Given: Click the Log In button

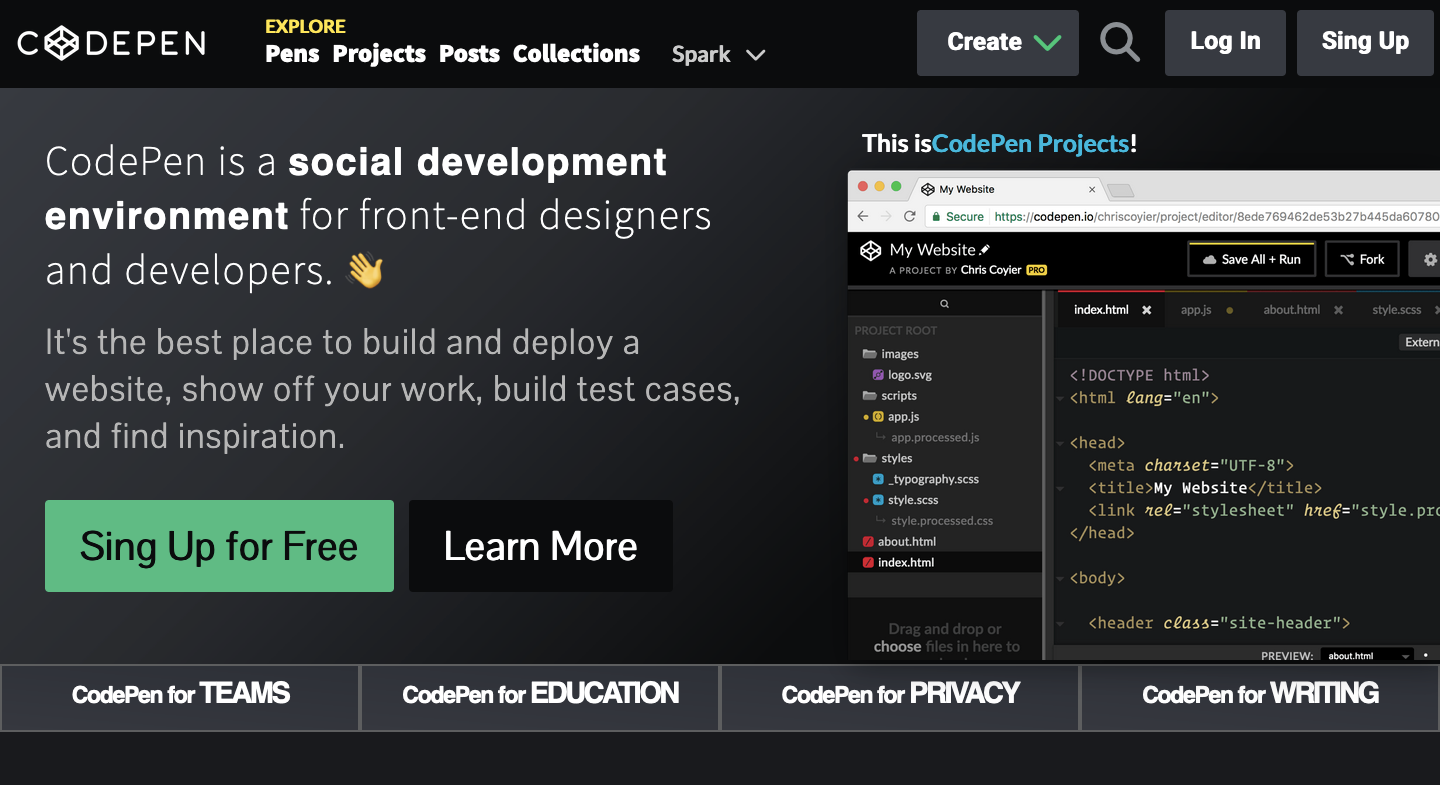Looking at the screenshot, I should tap(1225, 42).
